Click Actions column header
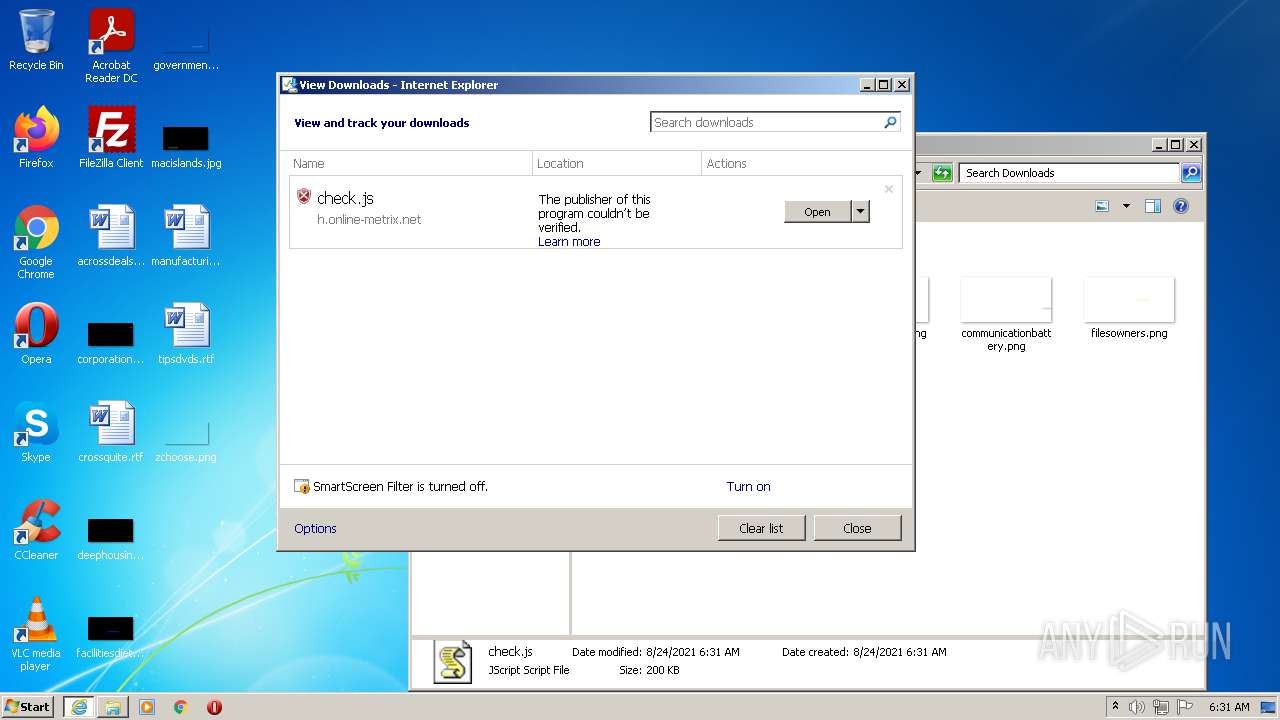This screenshot has width=1280, height=720. pos(802,163)
